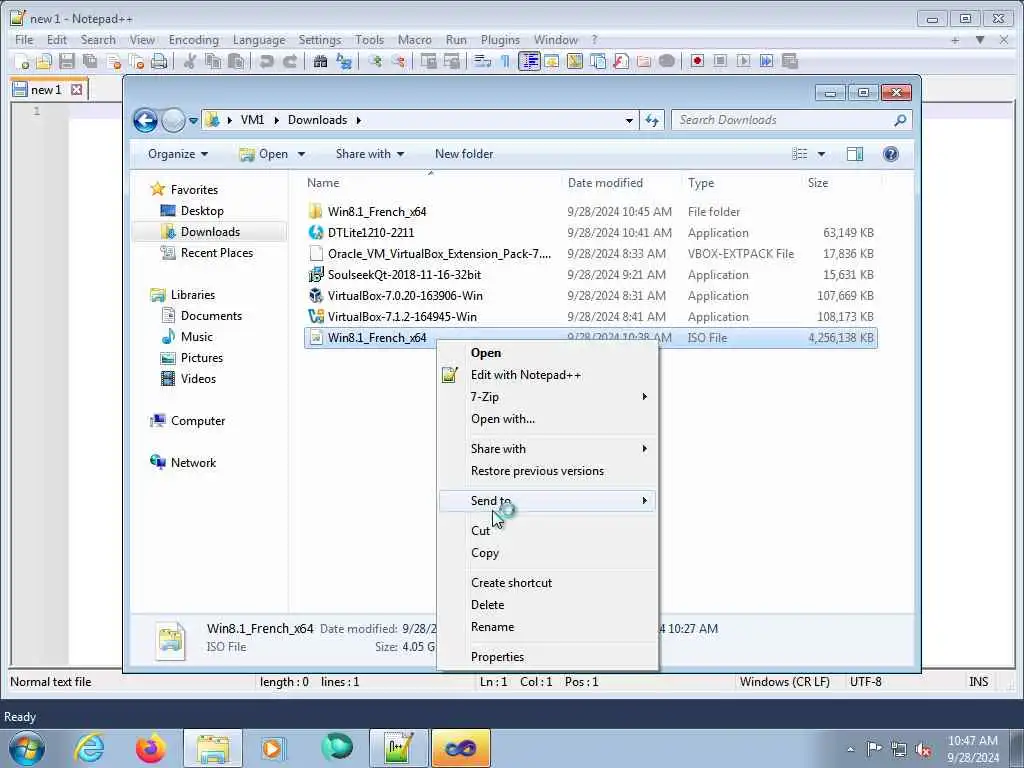Click the Explorer address bar refresh icon

click(x=652, y=120)
